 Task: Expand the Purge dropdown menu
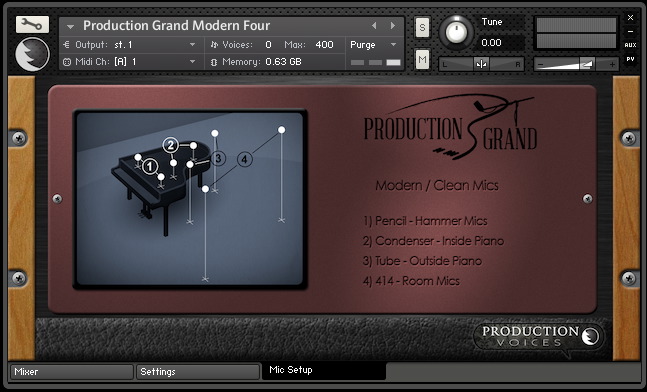coord(373,45)
